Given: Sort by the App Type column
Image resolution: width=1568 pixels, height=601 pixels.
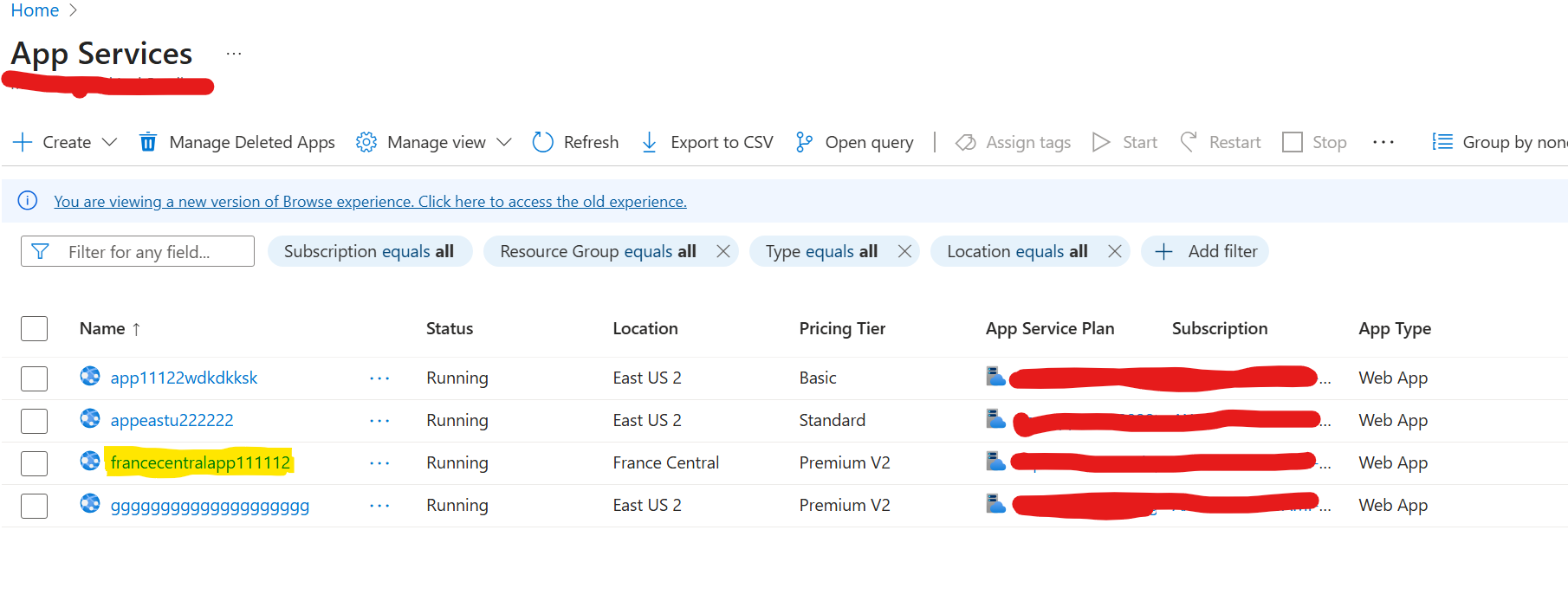Looking at the screenshot, I should coord(1395,329).
